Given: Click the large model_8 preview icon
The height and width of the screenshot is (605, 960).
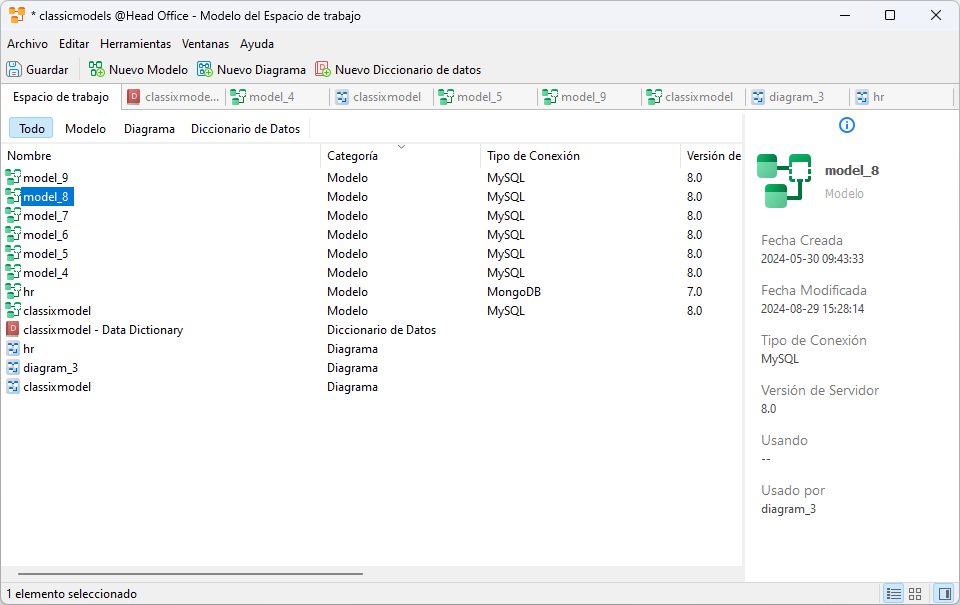Looking at the screenshot, I should (784, 181).
